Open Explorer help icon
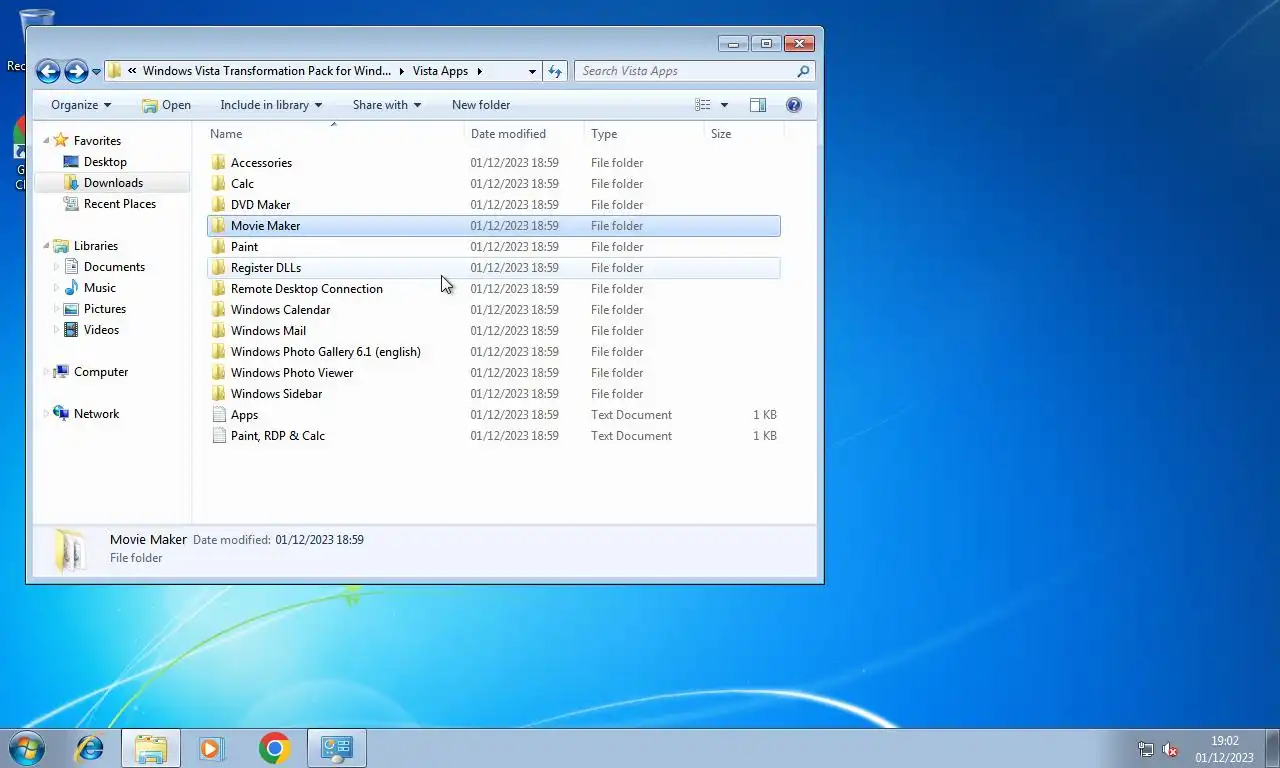 pos(794,105)
